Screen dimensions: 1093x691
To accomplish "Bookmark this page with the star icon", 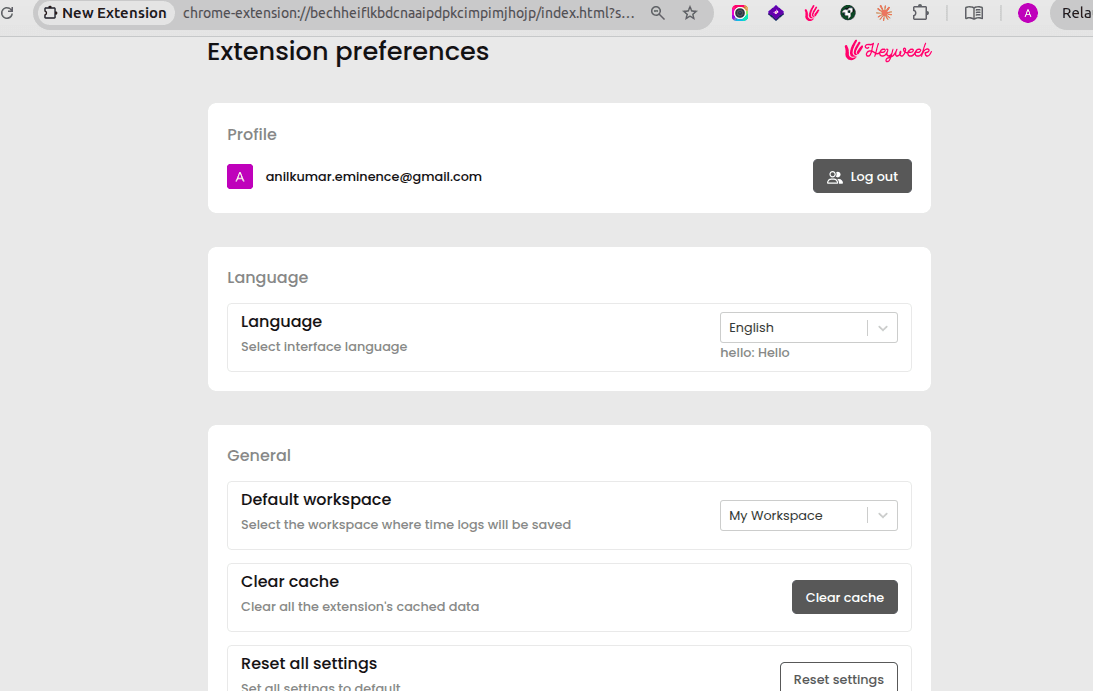I will [x=690, y=13].
